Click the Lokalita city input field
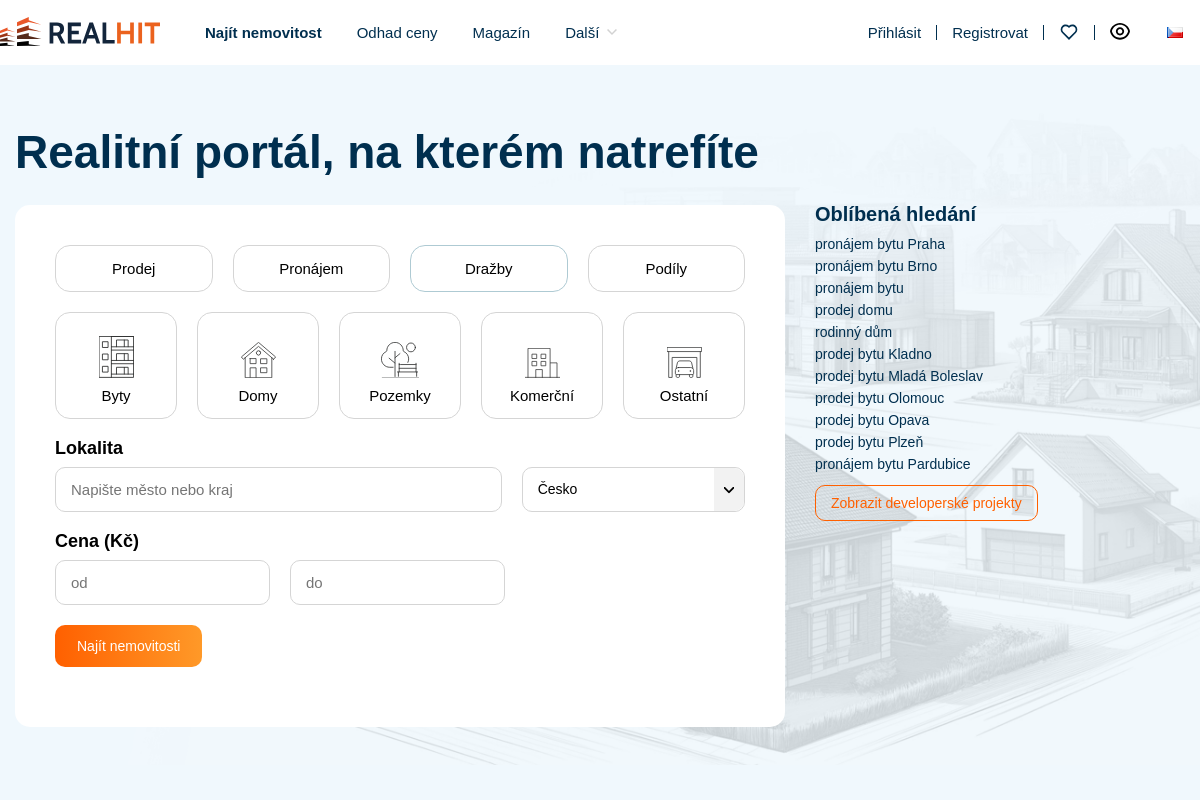The width and height of the screenshot is (1200, 800). 278,489
